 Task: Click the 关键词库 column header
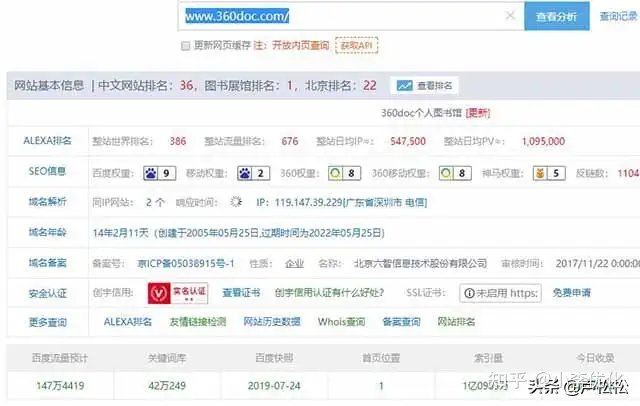[167, 358]
